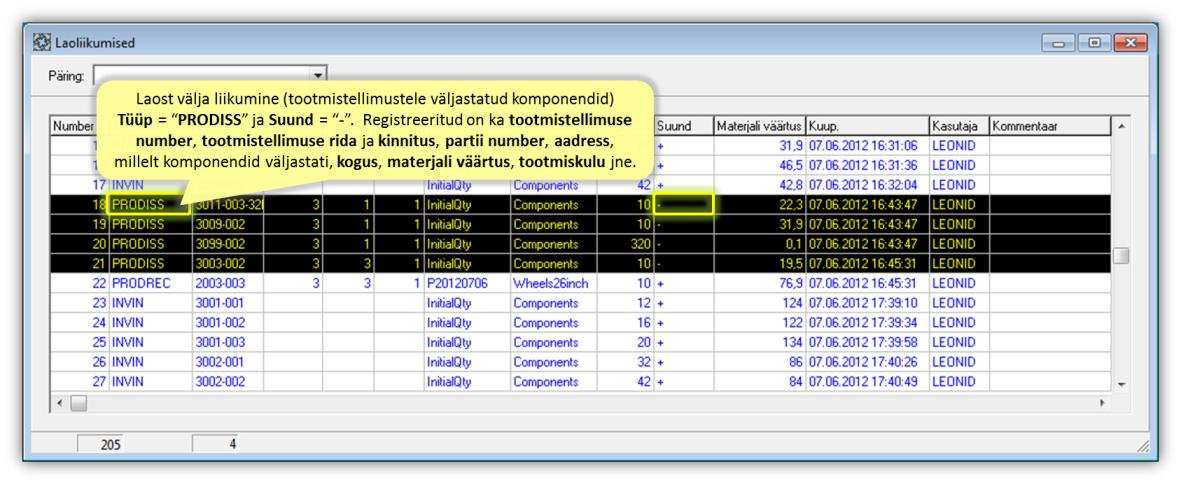Click the vertical scrollbar thumb
Image resolution: width=1181 pixels, height=484 pixels.
[1121, 255]
